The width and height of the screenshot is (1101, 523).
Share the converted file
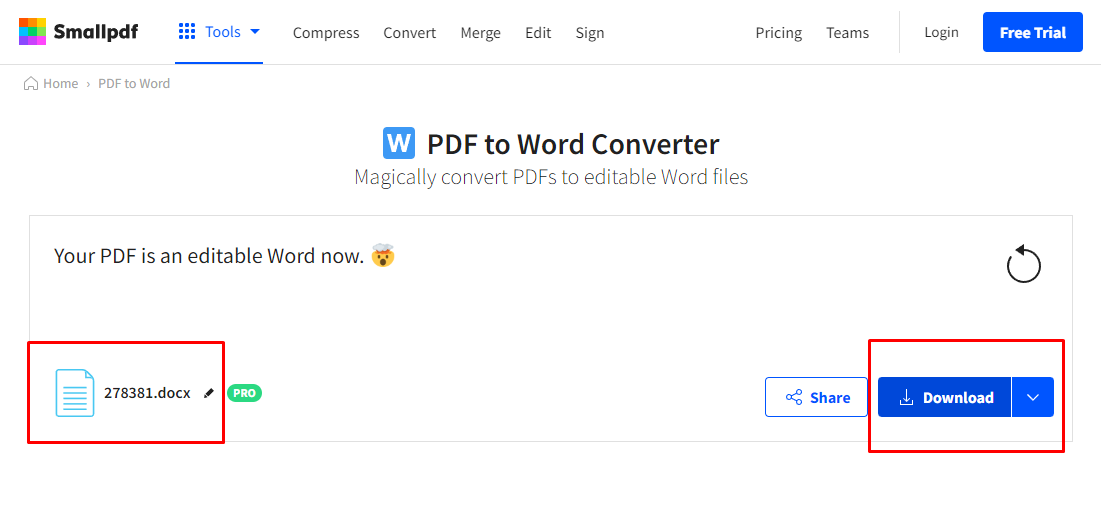[x=817, y=397]
